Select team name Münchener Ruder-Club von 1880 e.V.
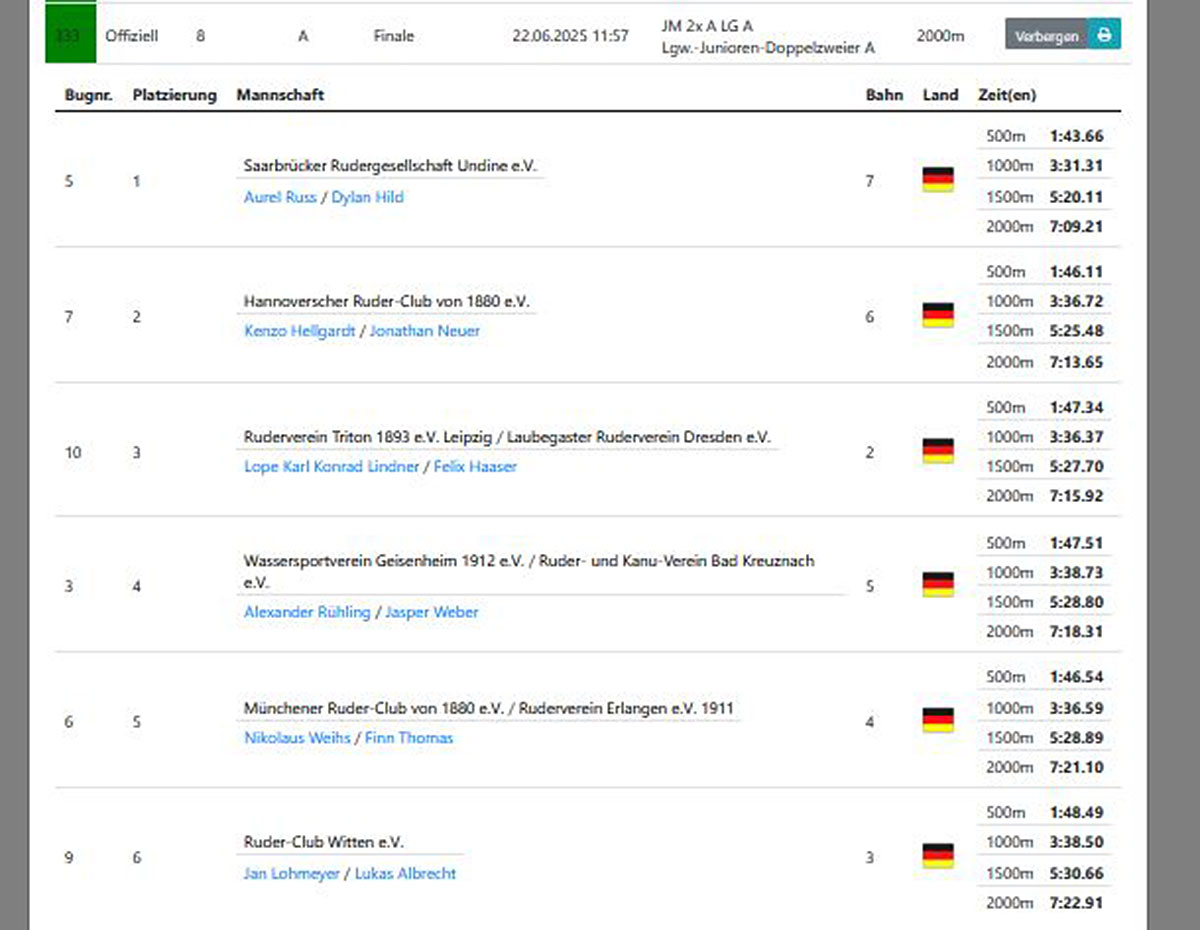Image resolution: width=1200 pixels, height=930 pixels. click(373, 708)
